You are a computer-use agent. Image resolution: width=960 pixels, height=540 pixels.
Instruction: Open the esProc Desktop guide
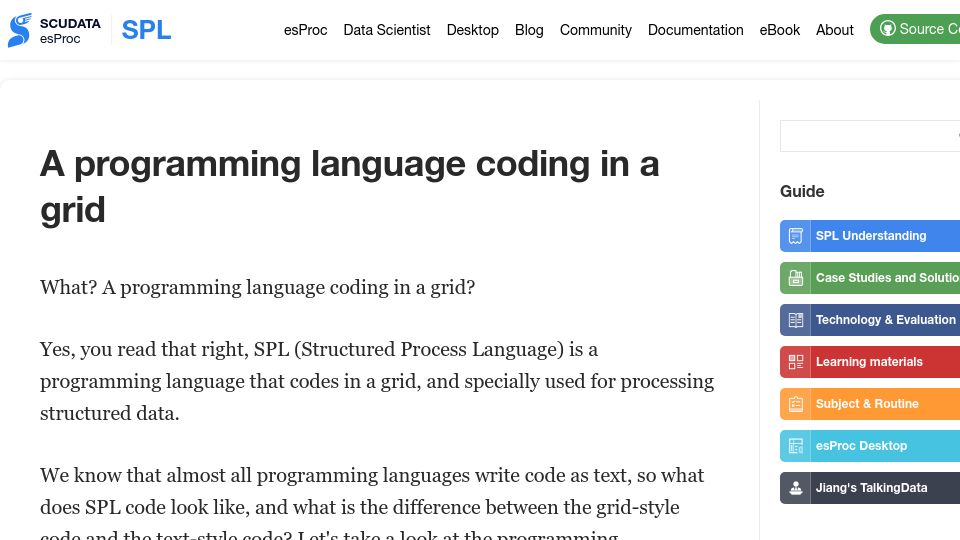pyautogui.click(x=870, y=446)
